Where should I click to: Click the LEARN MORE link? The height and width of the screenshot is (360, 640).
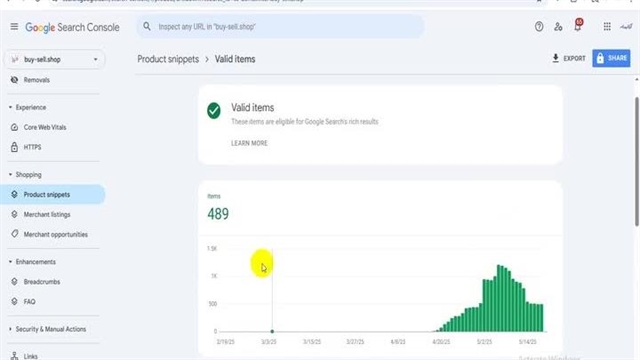249,143
